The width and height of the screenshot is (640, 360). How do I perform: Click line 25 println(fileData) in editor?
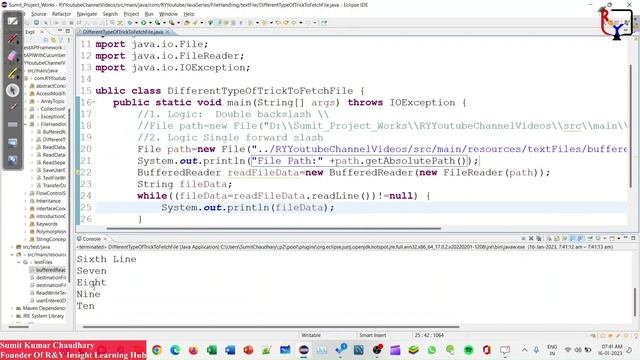(247, 208)
